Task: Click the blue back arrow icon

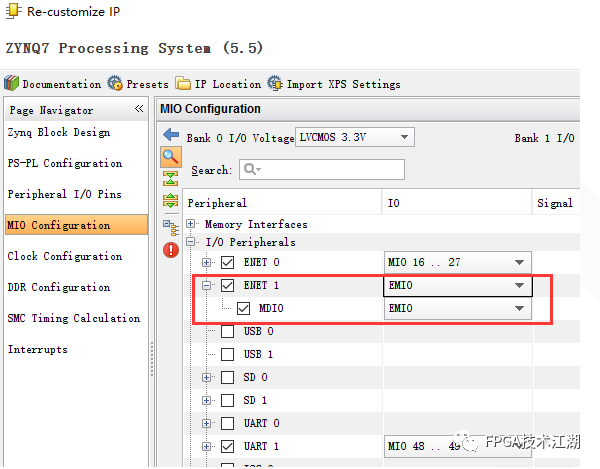Action: (171, 135)
